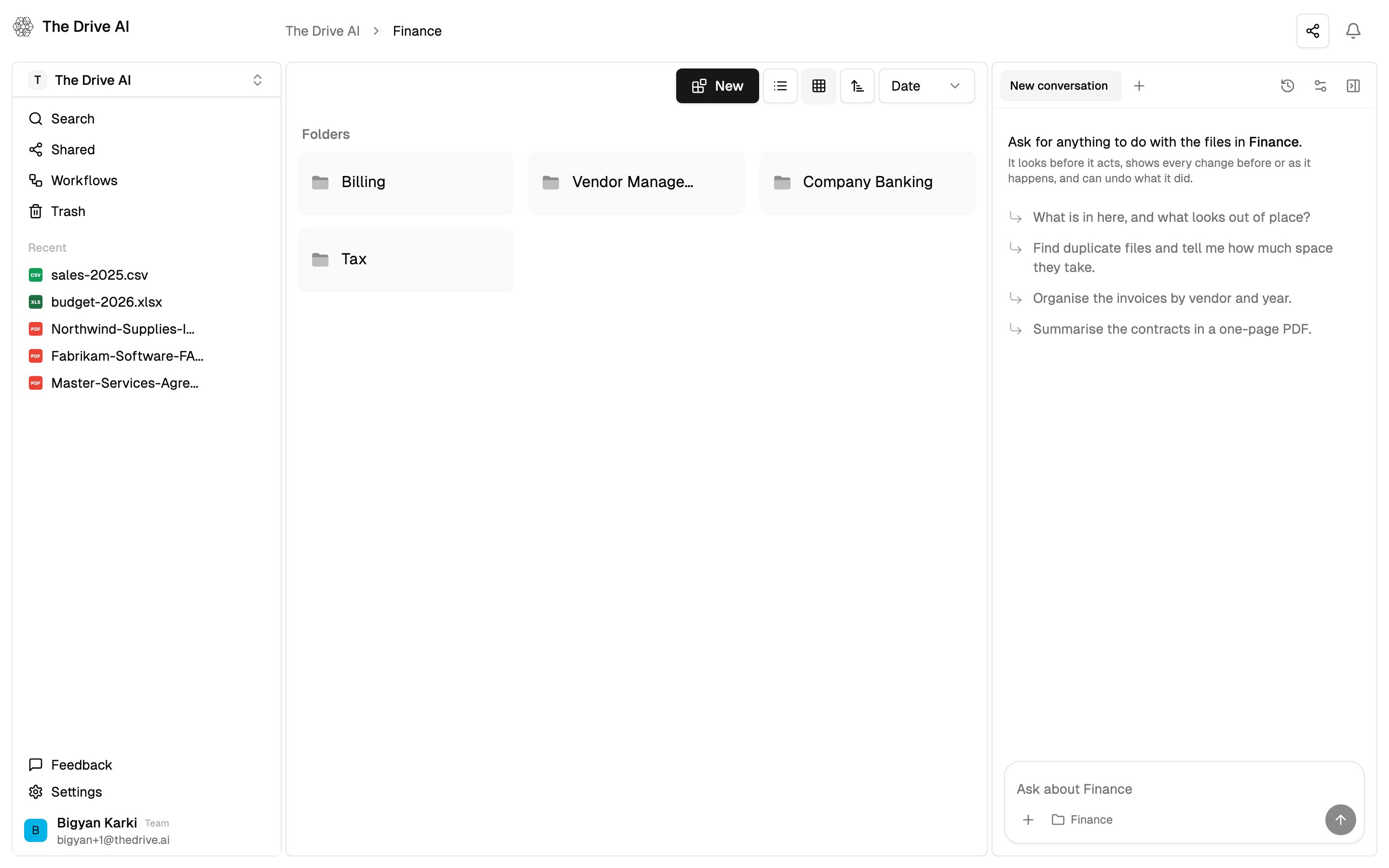Open the assistant settings sliders icon
Viewport: 1389px width, 868px height.
pos(1320,86)
